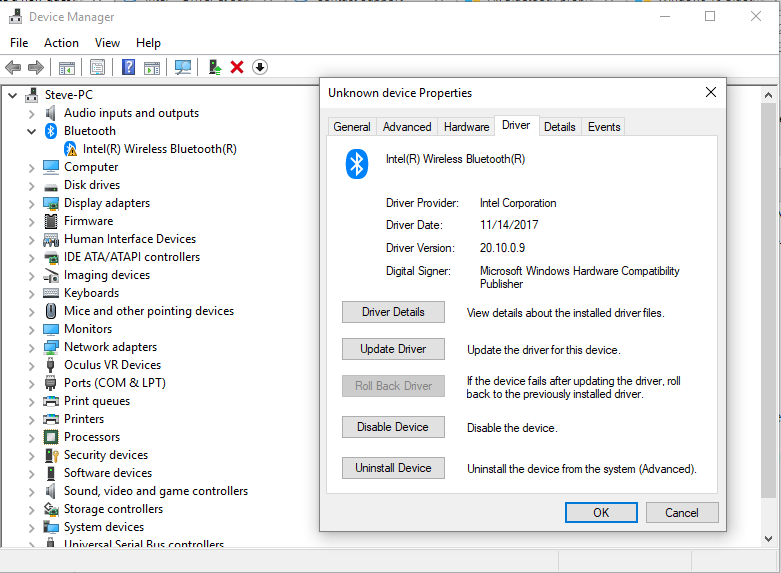
Task: Click the Mice and other pointing devices icon
Action: [x=51, y=311]
